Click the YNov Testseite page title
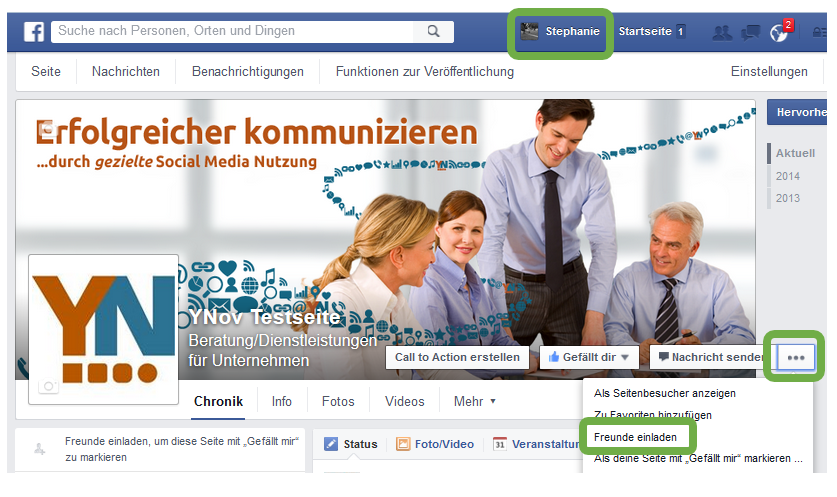The width and height of the screenshot is (837, 497). (x=264, y=317)
